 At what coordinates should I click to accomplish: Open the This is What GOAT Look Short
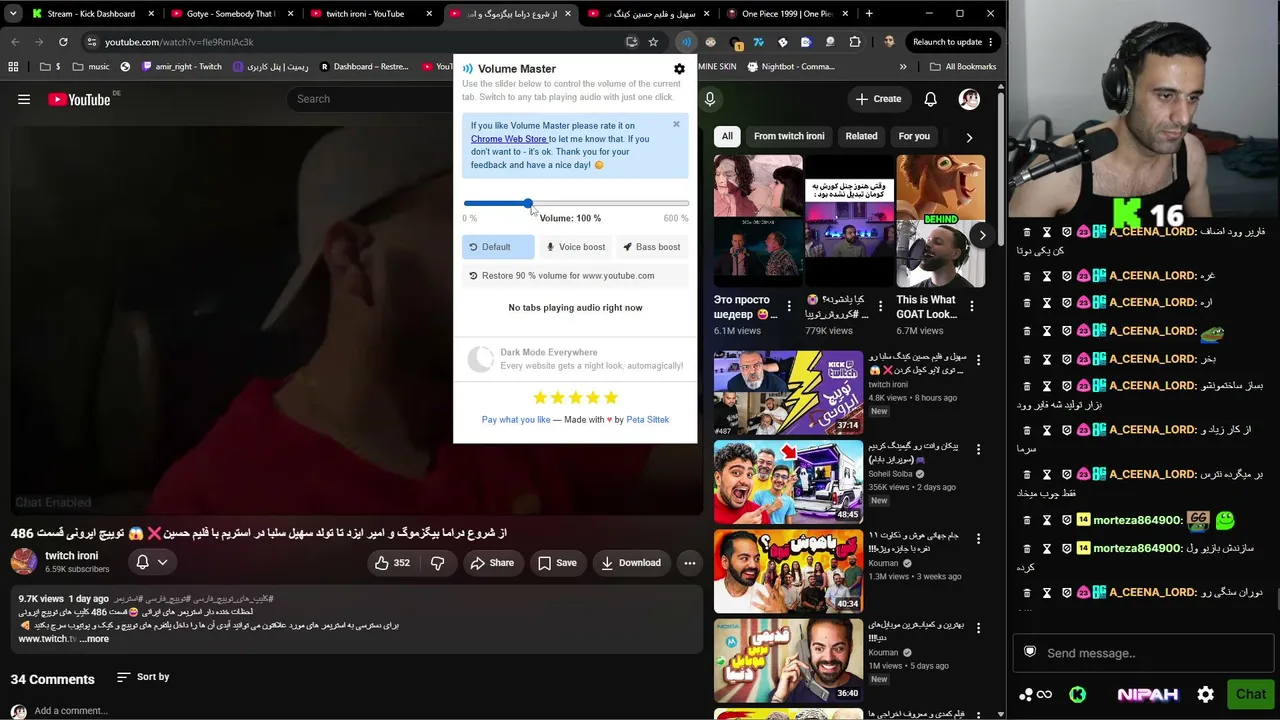(940, 220)
